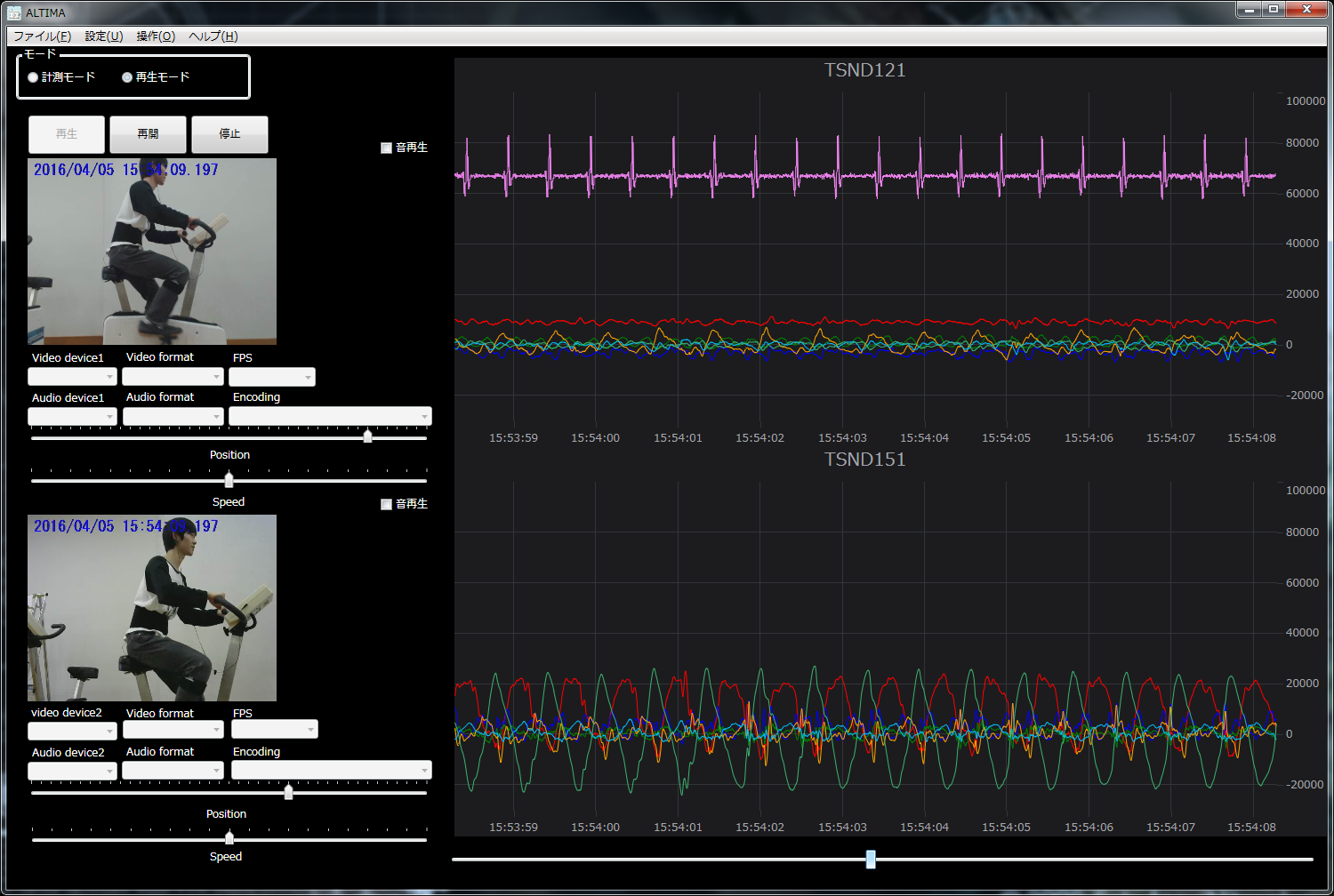Screen dimensions: 1334x896
Task: Open the ヘルプ(H) menu
Action: [x=213, y=36]
